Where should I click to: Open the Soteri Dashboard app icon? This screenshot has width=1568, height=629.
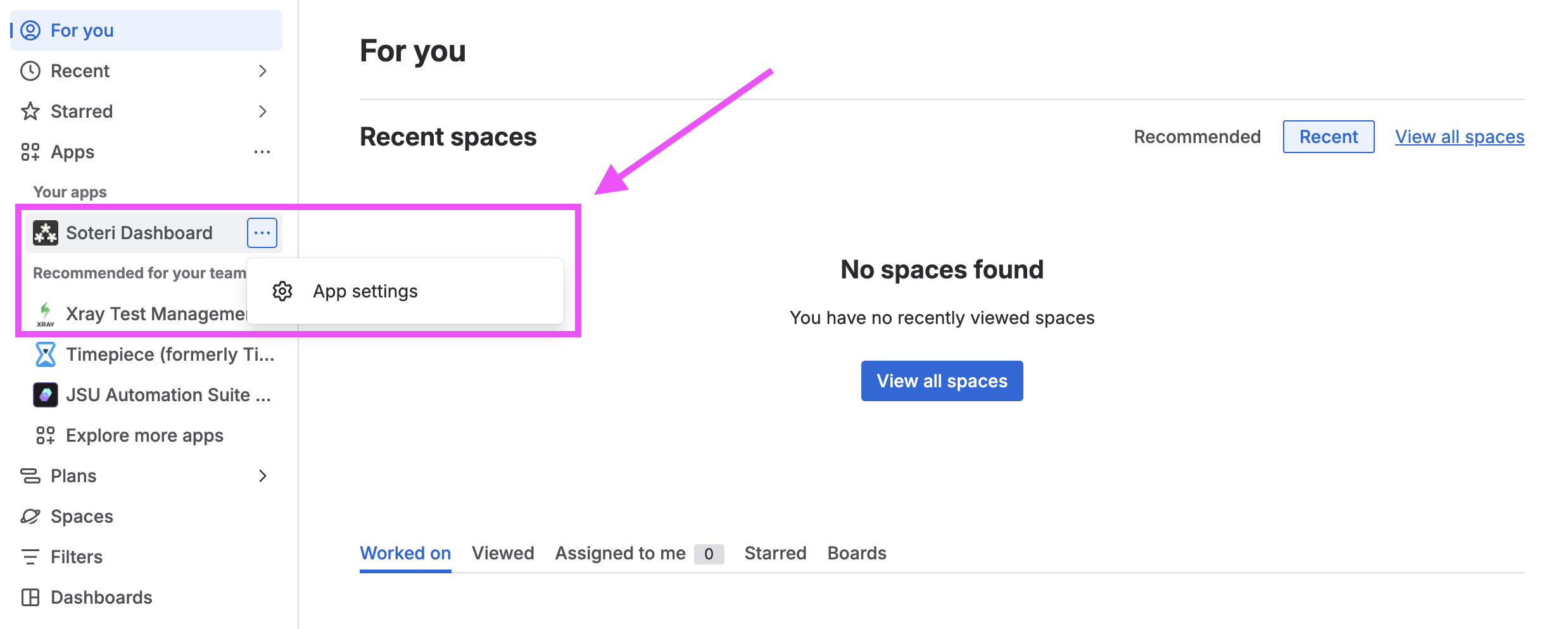point(46,233)
